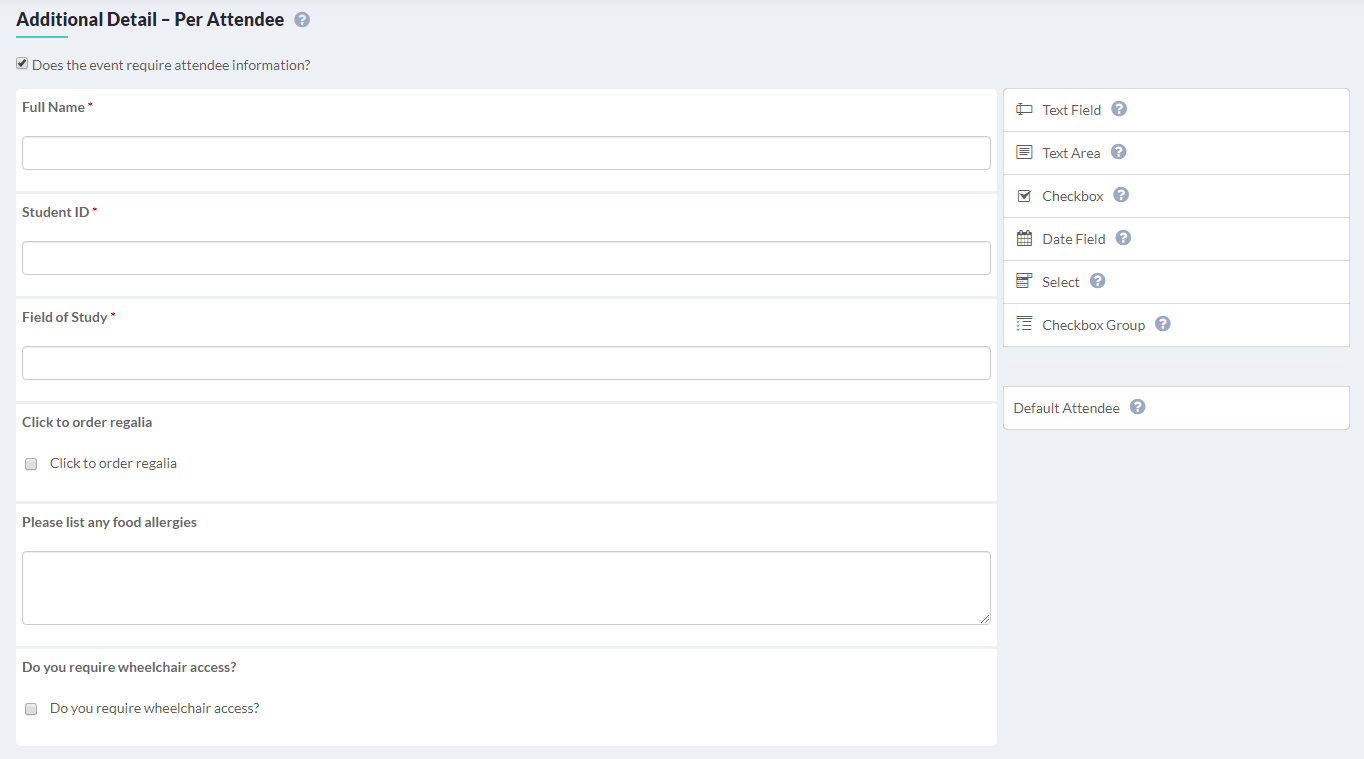Image resolution: width=1364 pixels, height=759 pixels.
Task: Focus the Student ID input
Action: click(506, 258)
